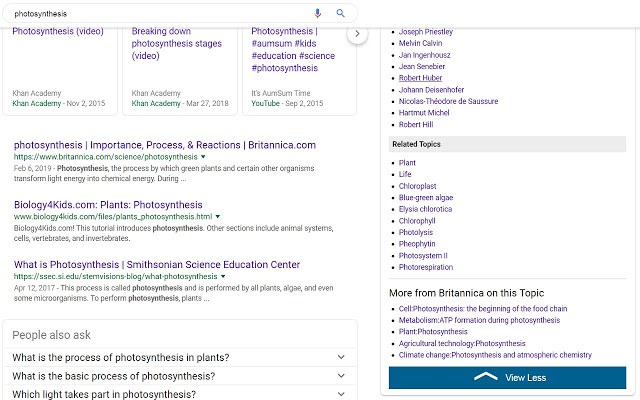640x400 pixels.
Task: Open the Britannica photosynthesis result link
Action: click(165, 145)
